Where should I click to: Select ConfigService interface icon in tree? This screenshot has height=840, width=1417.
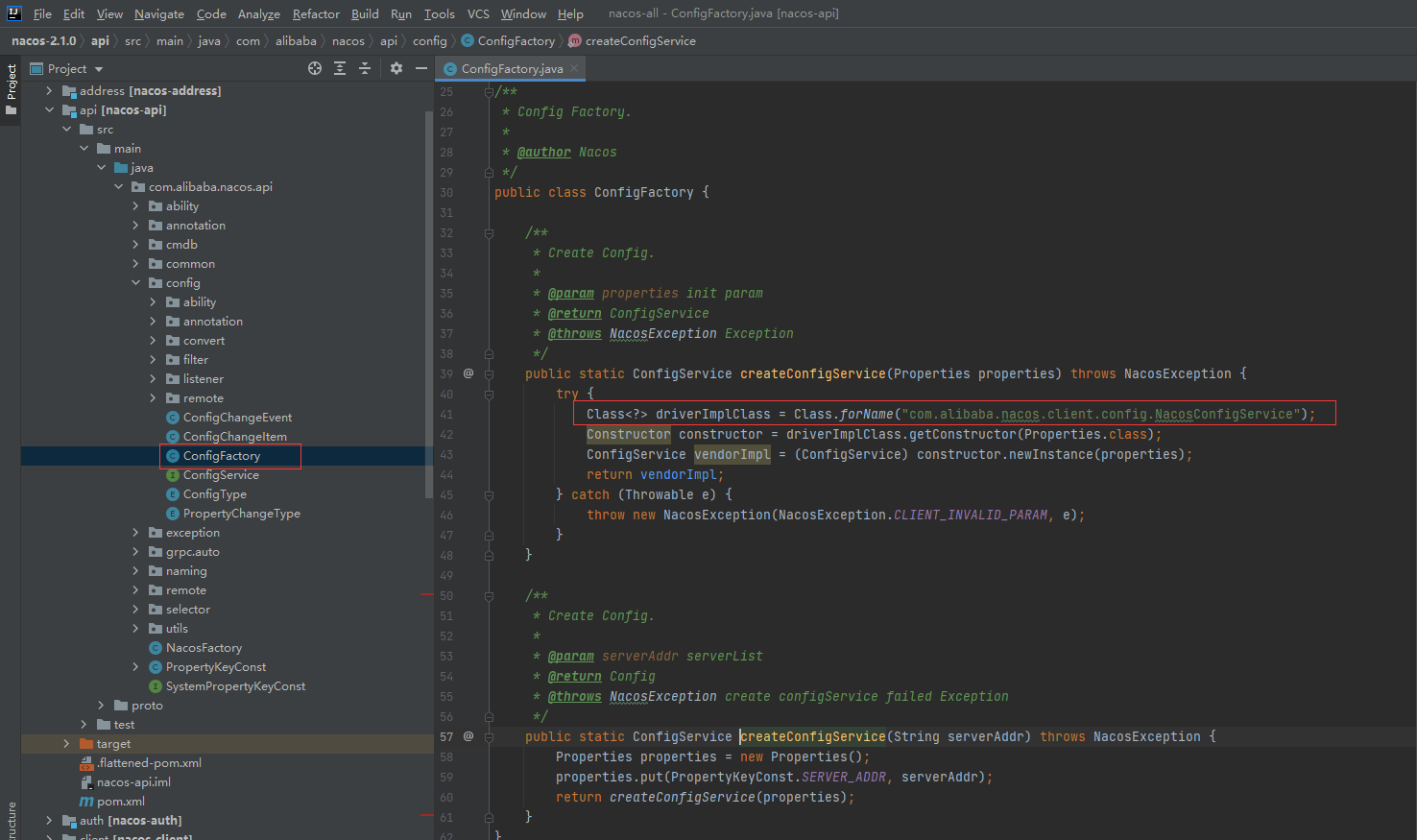point(173,475)
